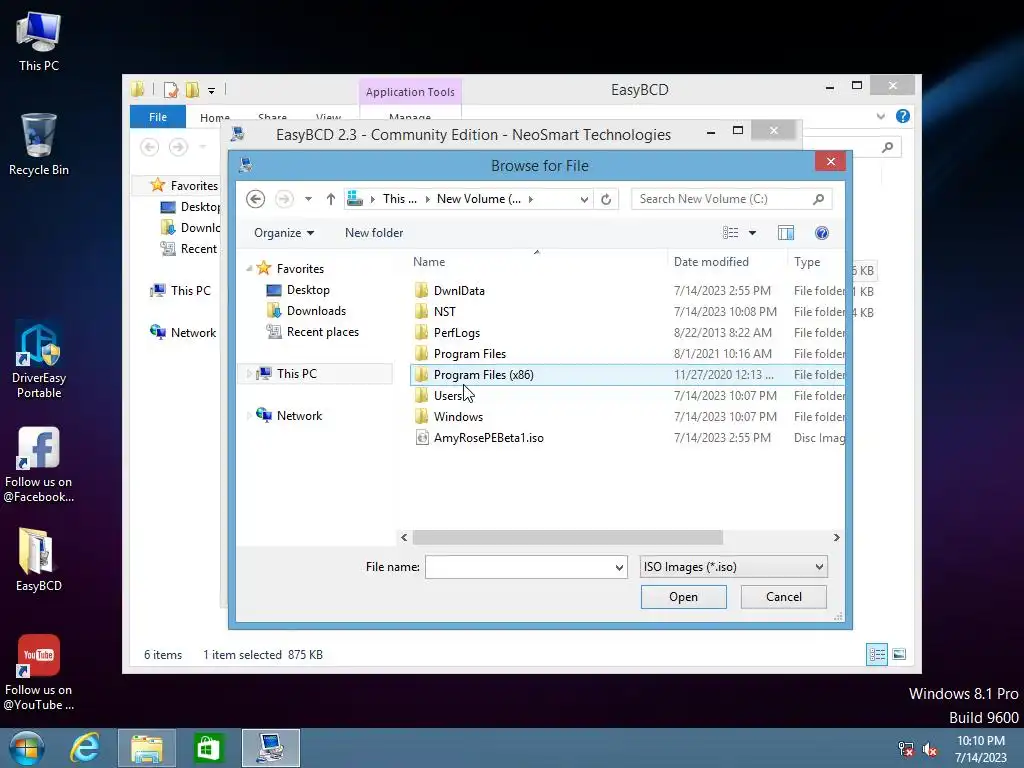This screenshot has height=768, width=1024.
Task: Go up one folder level in dialog
Action: coord(330,199)
